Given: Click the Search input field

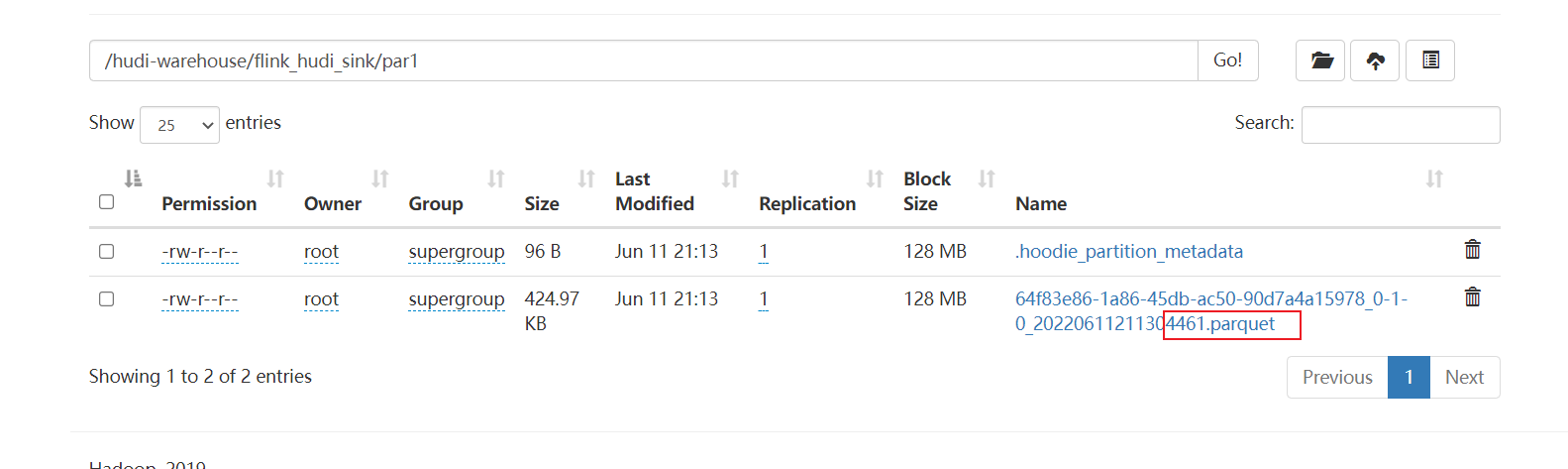Looking at the screenshot, I should (x=1401, y=125).
